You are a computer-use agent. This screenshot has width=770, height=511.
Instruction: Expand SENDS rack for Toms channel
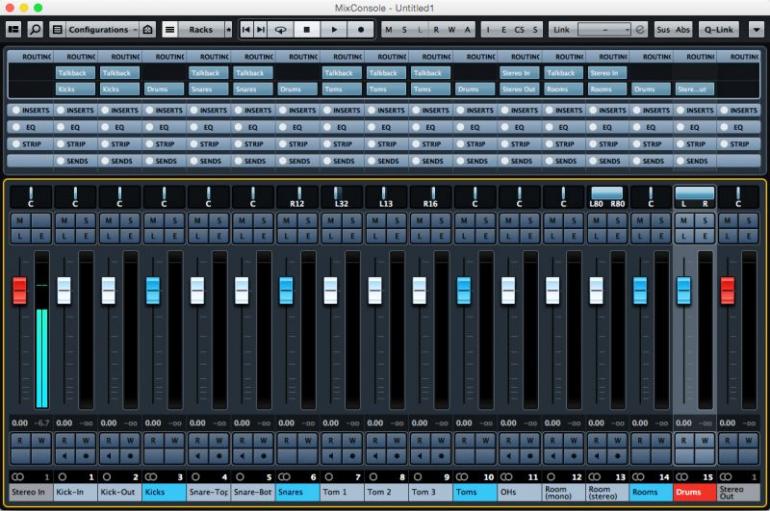pos(475,161)
